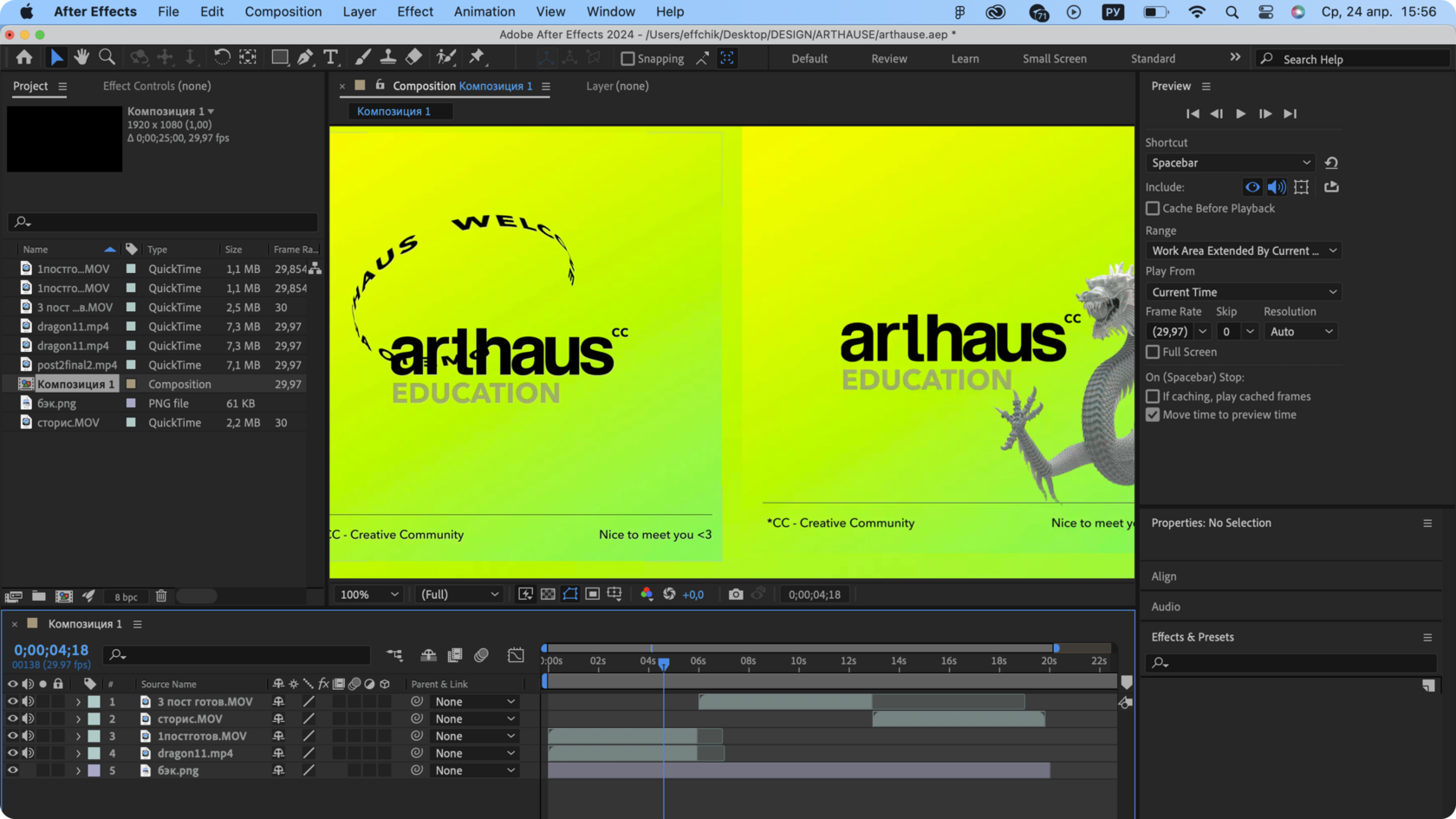Check Cache Before Playback option
The image size is (1456, 819).
click(1153, 208)
